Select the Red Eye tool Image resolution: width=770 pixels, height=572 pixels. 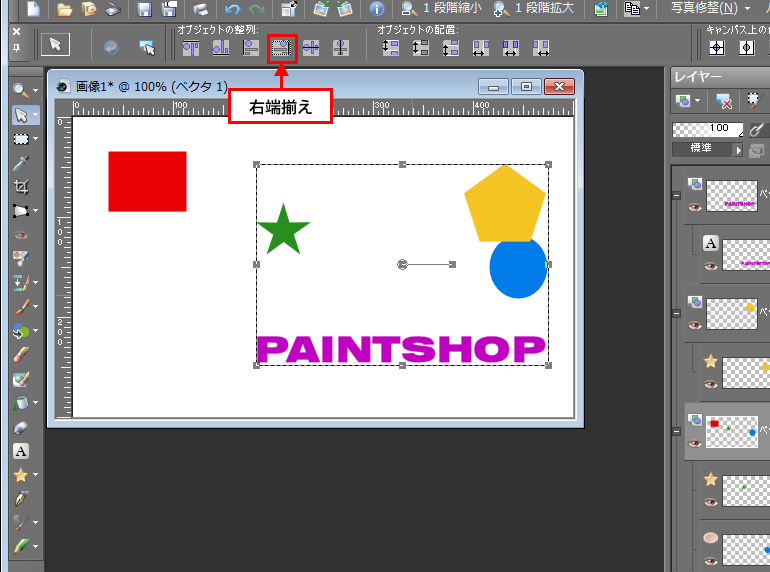(x=21, y=235)
